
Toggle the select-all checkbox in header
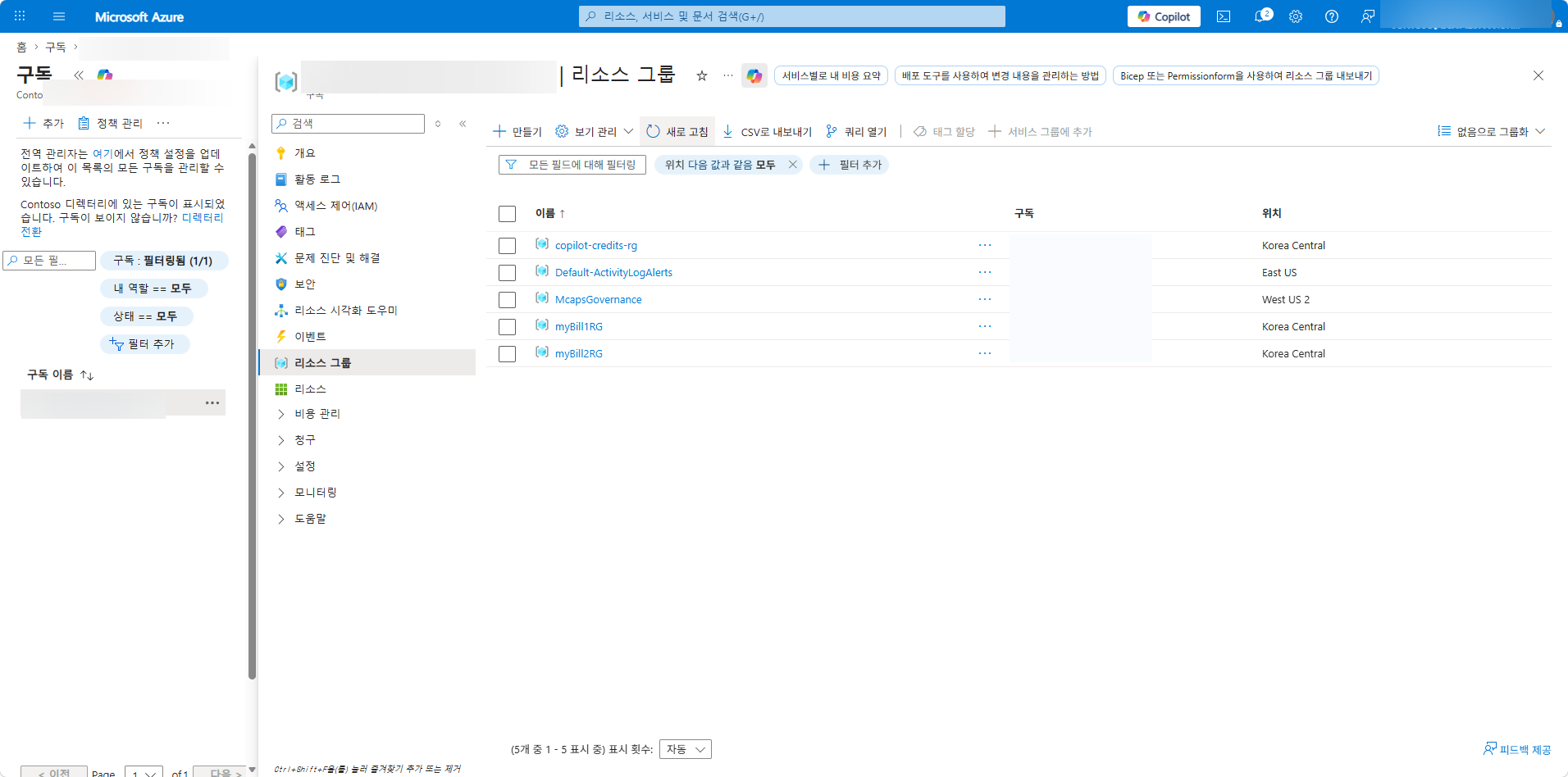point(508,214)
